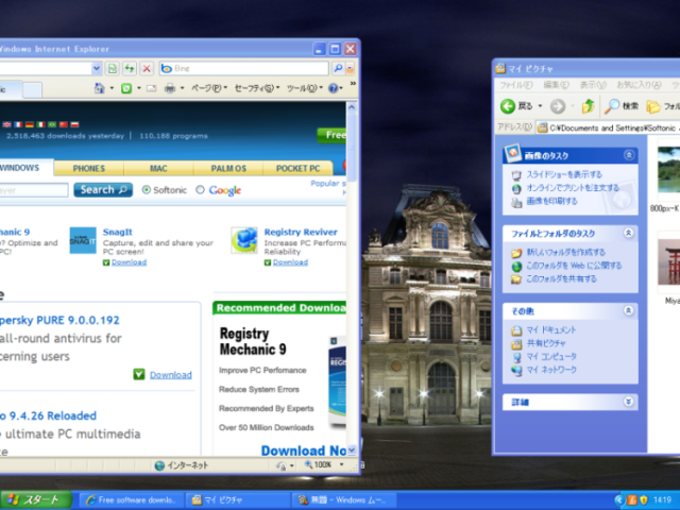
Task: Click the IE compatibility view icon
Action: (112, 69)
